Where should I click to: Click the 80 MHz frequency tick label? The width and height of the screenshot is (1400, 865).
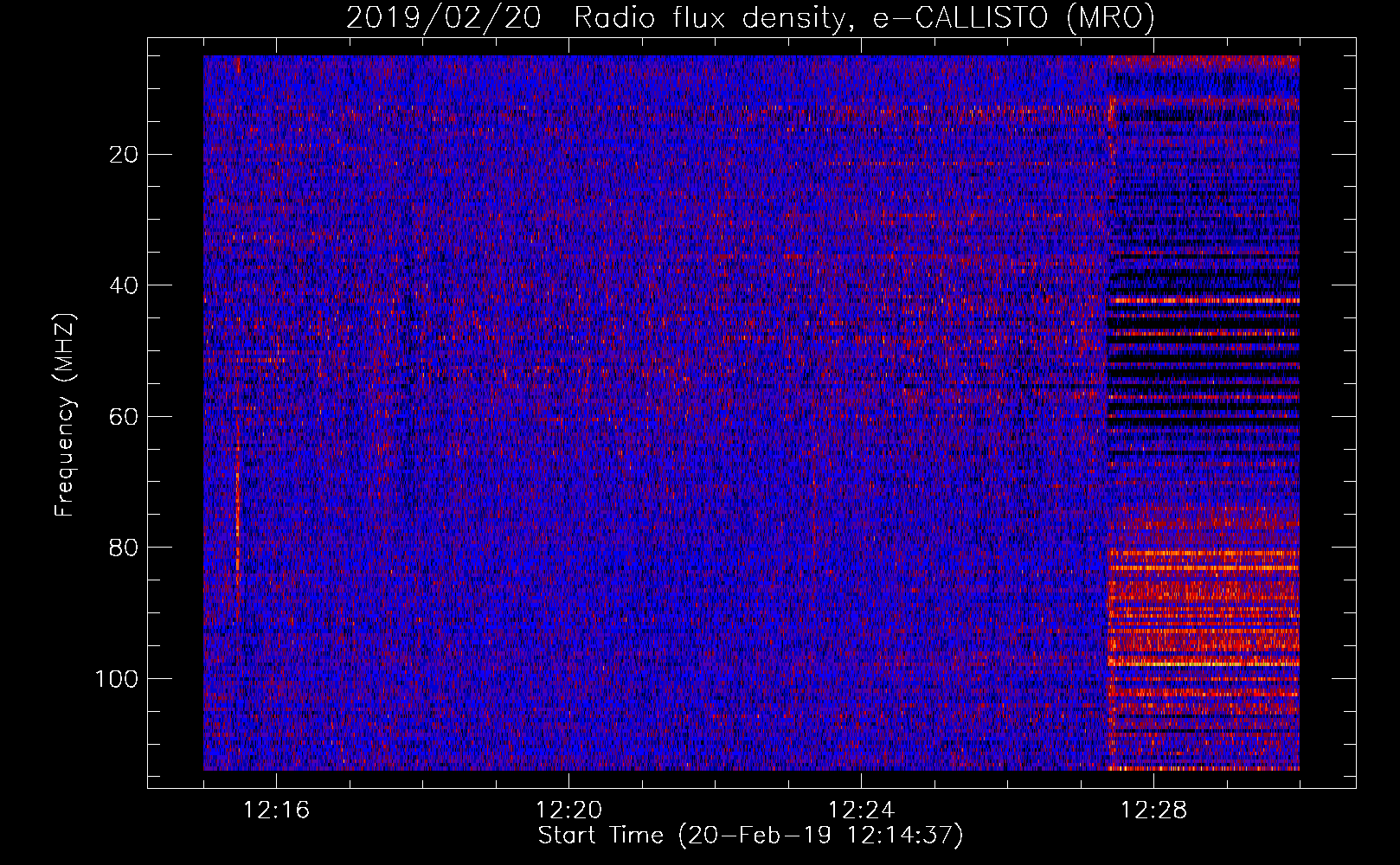[x=125, y=548]
